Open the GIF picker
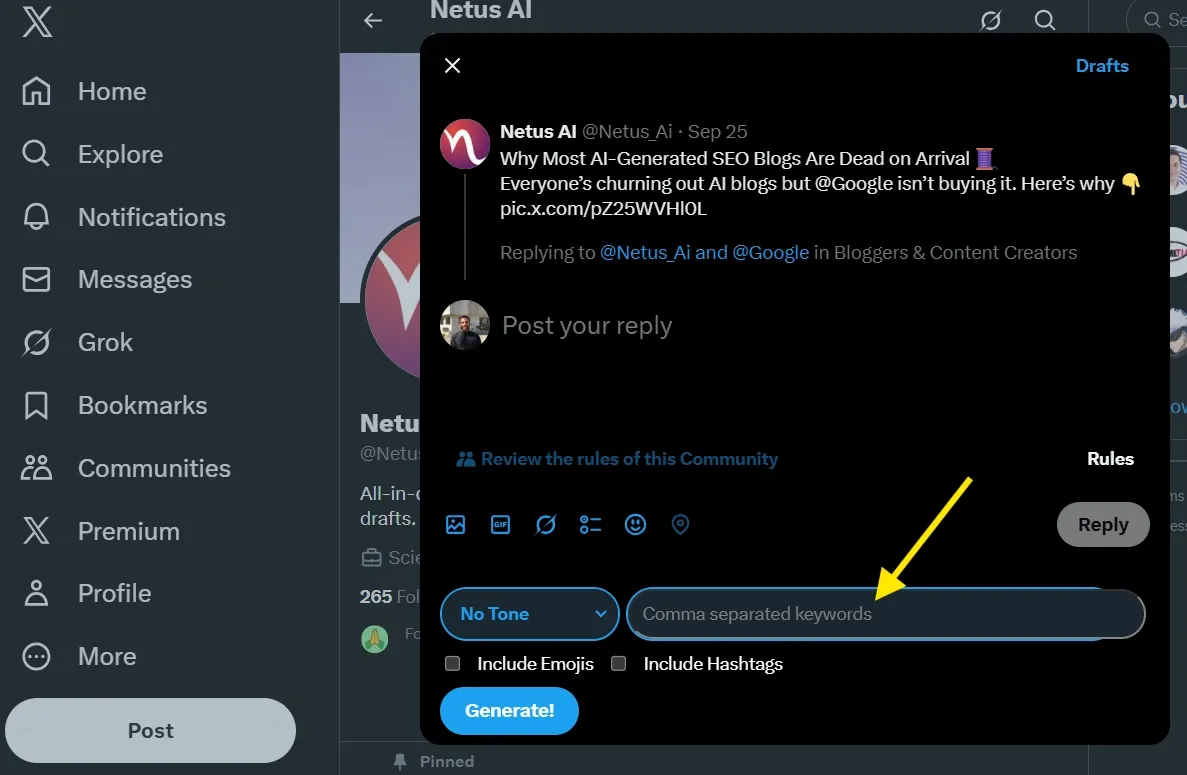This screenshot has height=775, width=1187. 500,524
